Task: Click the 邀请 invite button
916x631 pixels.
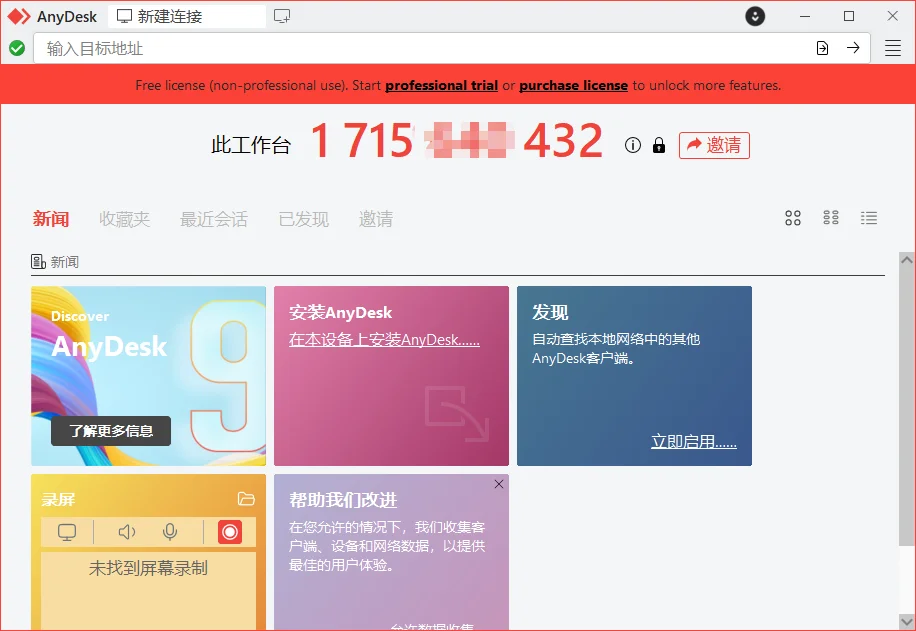Action: 714,145
